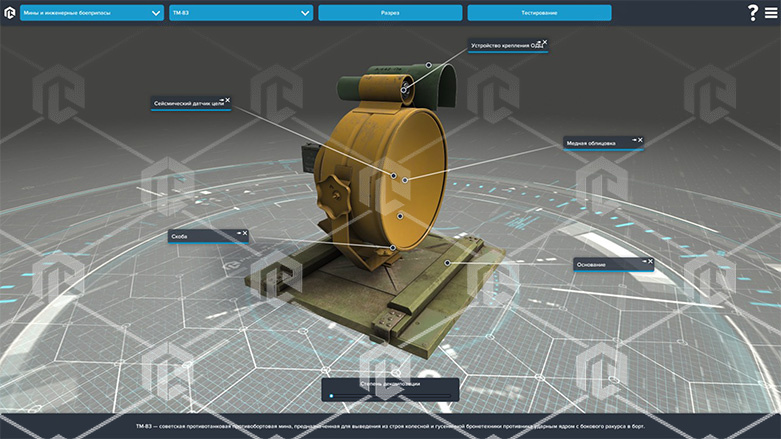Toggle pin on 'Медная облицовка' label
This screenshot has height=439, width=781.
[x=633, y=140]
